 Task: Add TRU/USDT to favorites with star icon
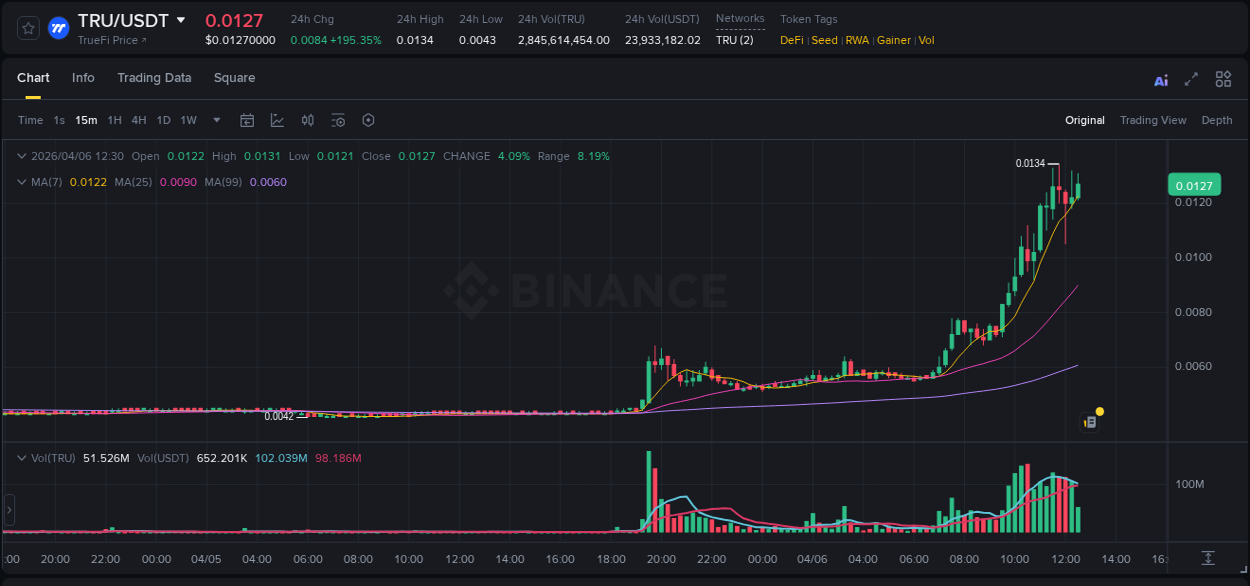(x=29, y=28)
